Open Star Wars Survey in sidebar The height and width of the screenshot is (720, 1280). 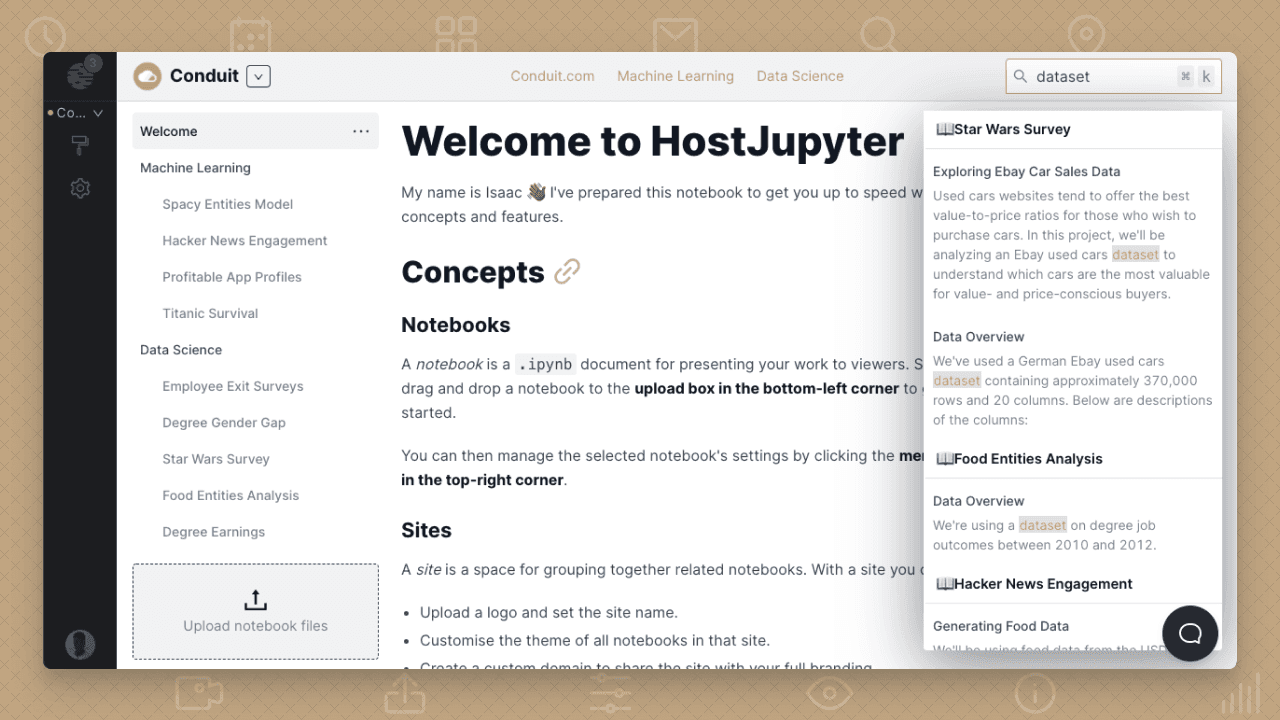click(216, 459)
